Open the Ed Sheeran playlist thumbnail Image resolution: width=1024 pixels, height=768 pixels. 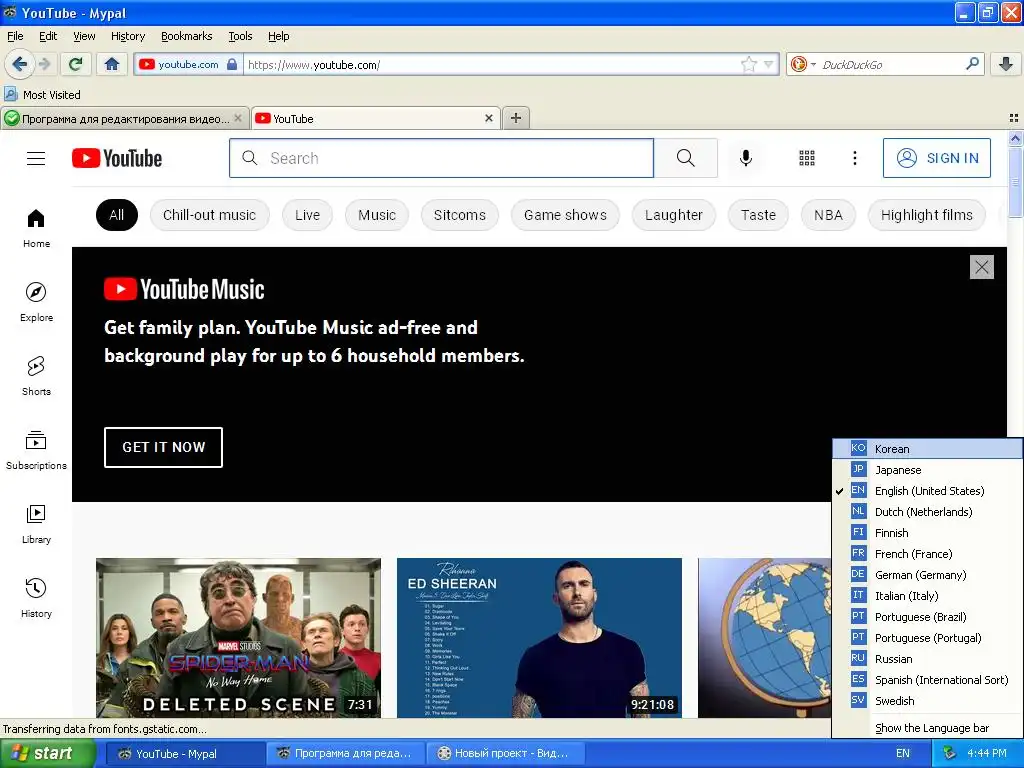click(x=539, y=638)
